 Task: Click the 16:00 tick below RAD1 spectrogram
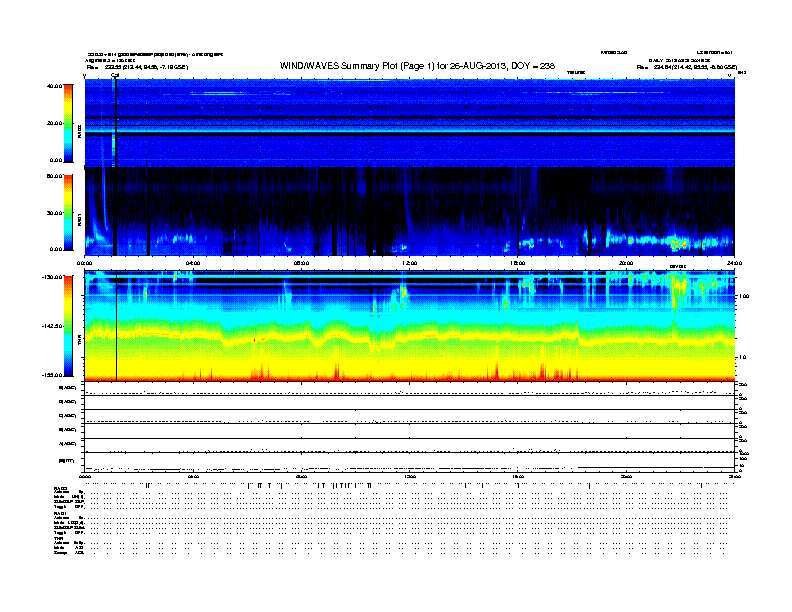518,263
